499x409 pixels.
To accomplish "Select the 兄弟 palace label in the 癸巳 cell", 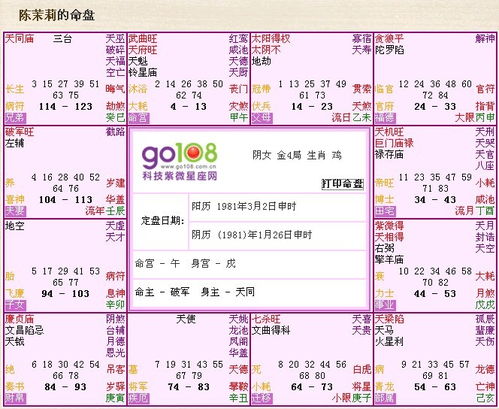I will pyautogui.click(x=15, y=118).
